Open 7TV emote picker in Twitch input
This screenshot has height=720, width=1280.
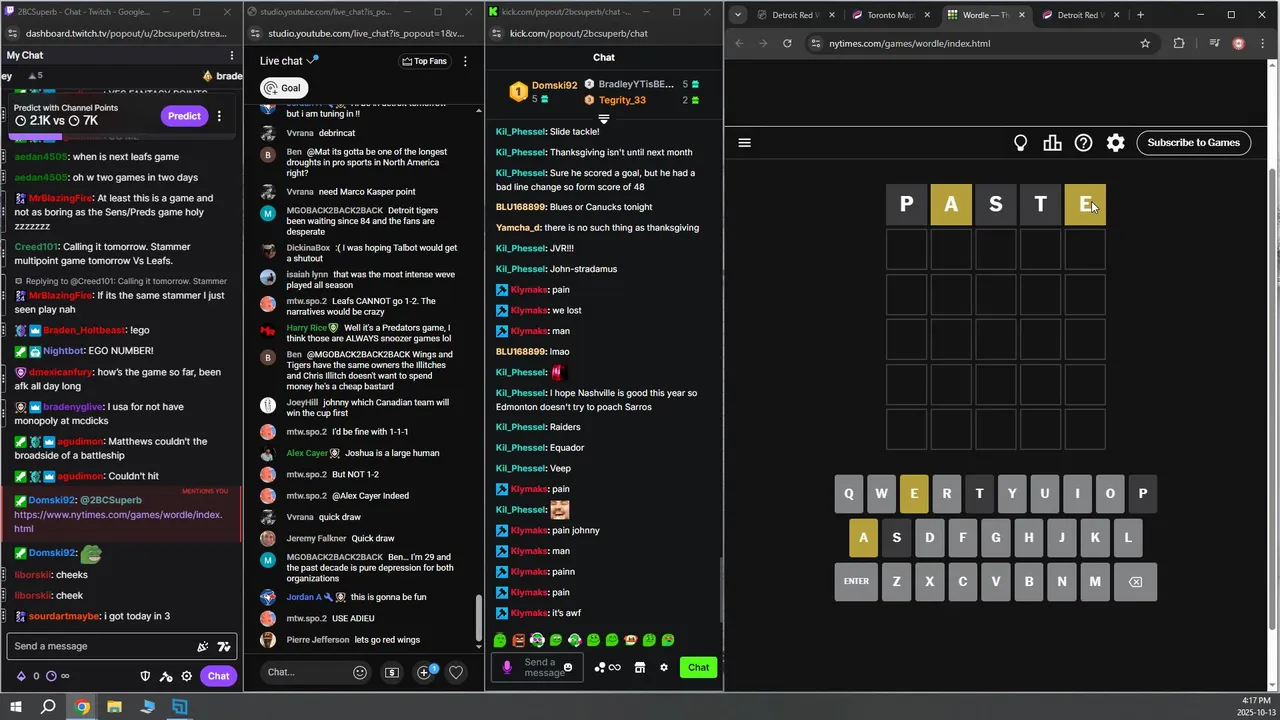(x=224, y=646)
